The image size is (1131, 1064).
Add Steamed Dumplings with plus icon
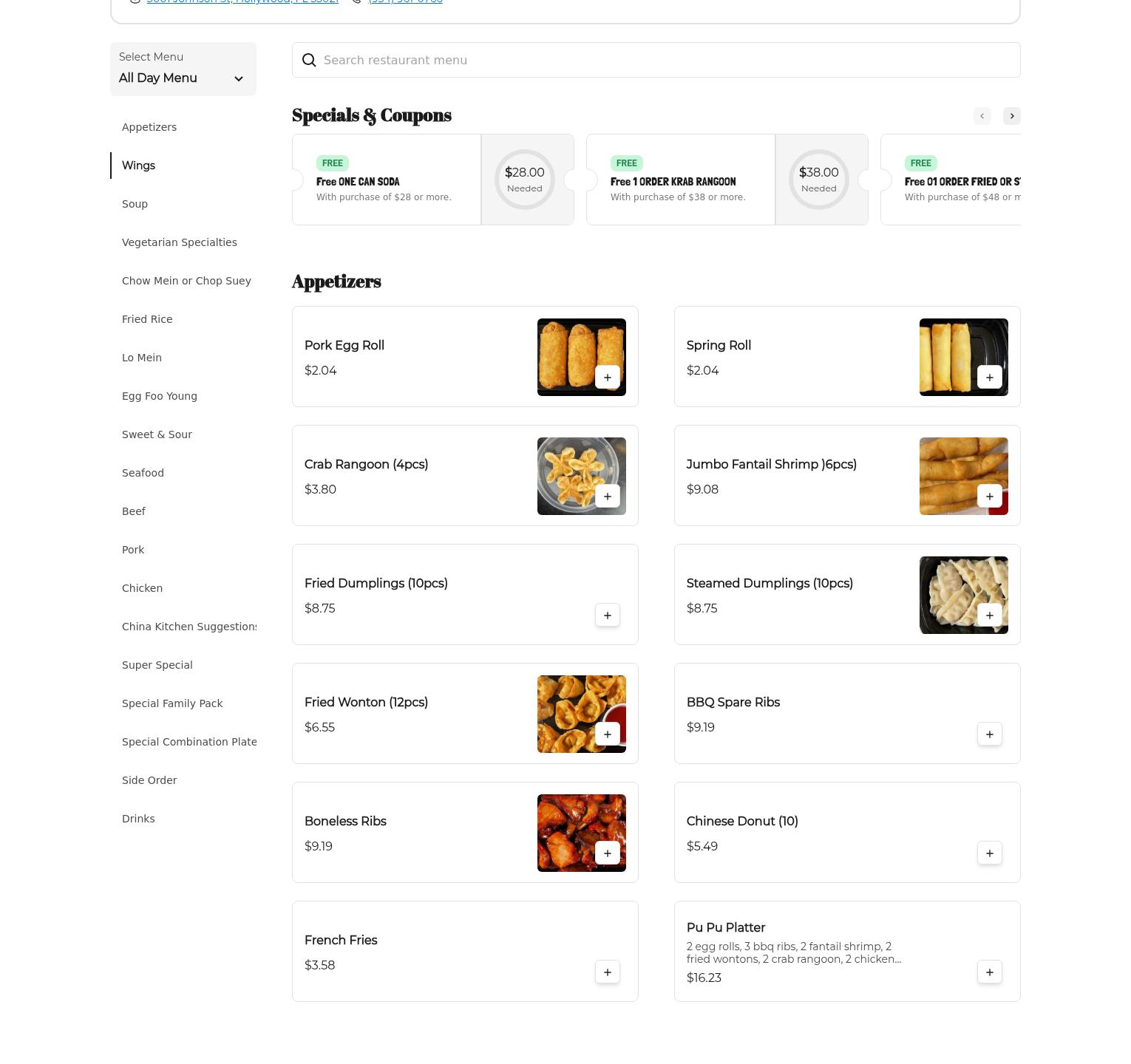(989, 615)
